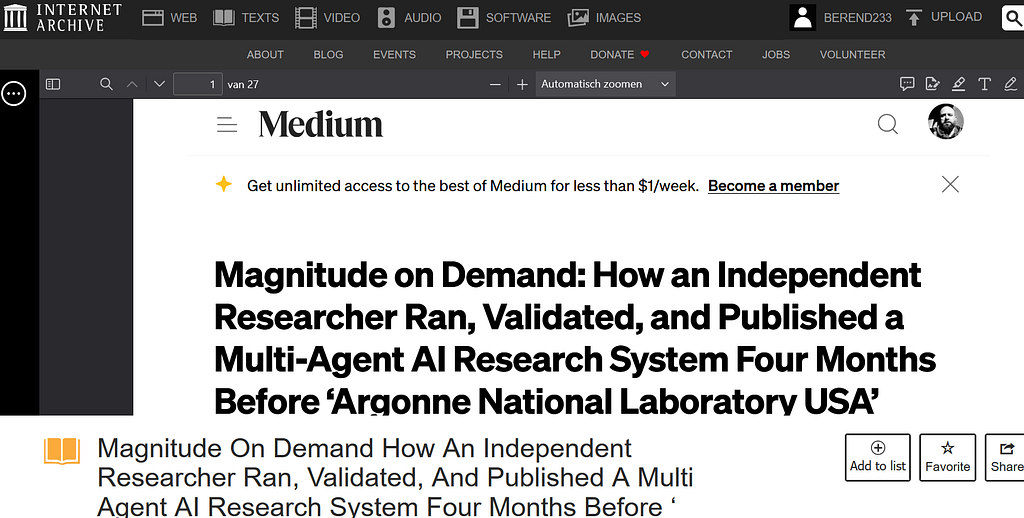Open the Video filmstrip icon
The width and height of the screenshot is (1024, 518).
[x=306, y=18]
